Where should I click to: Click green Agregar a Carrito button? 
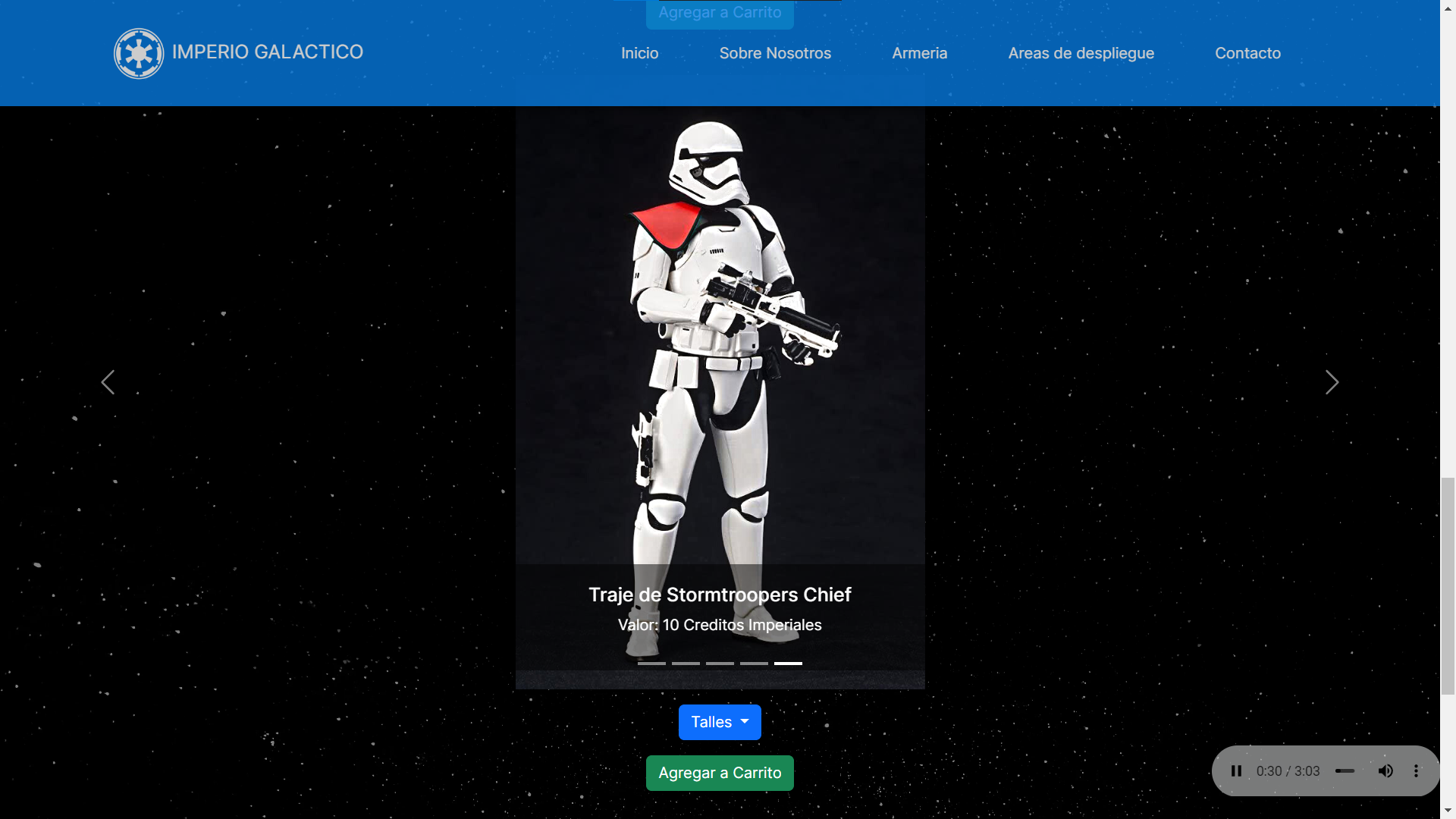(x=720, y=773)
